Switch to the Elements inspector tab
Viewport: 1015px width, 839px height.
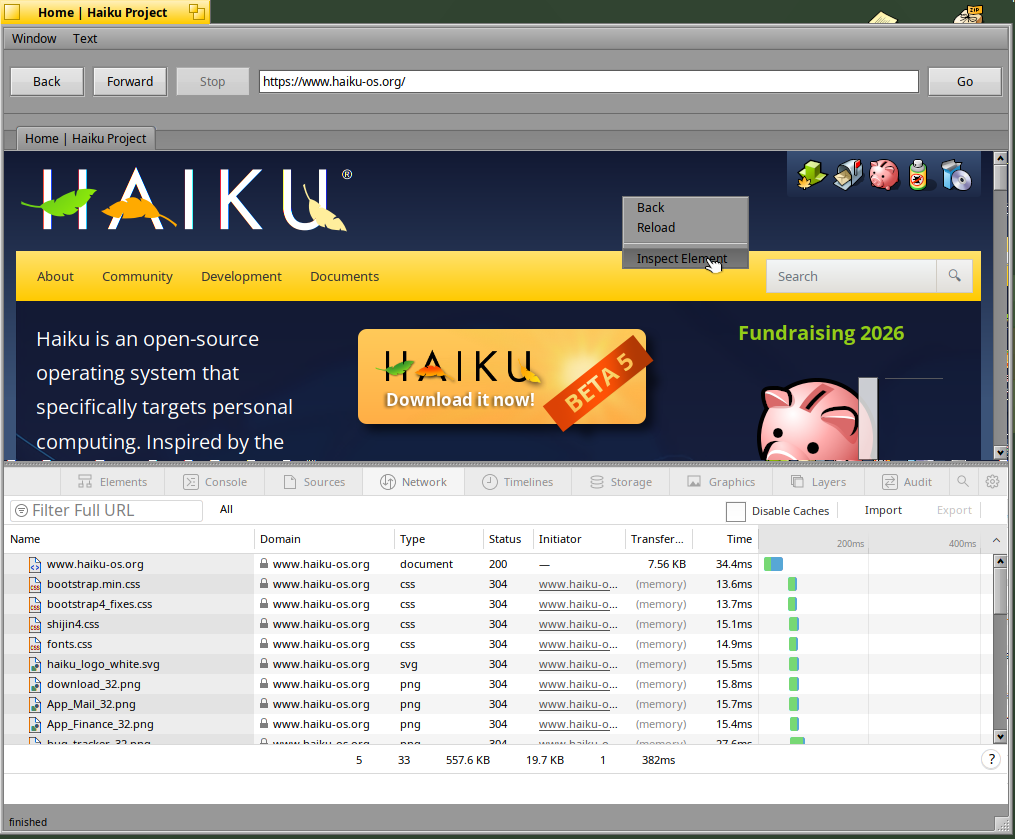tap(113, 482)
